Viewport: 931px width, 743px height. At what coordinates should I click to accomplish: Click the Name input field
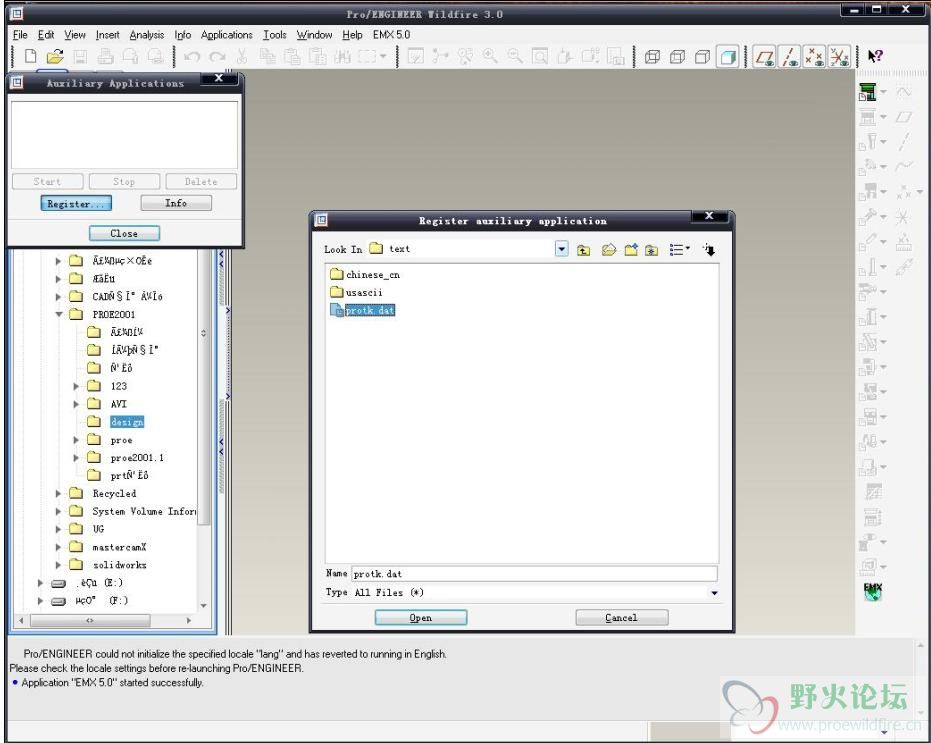534,574
